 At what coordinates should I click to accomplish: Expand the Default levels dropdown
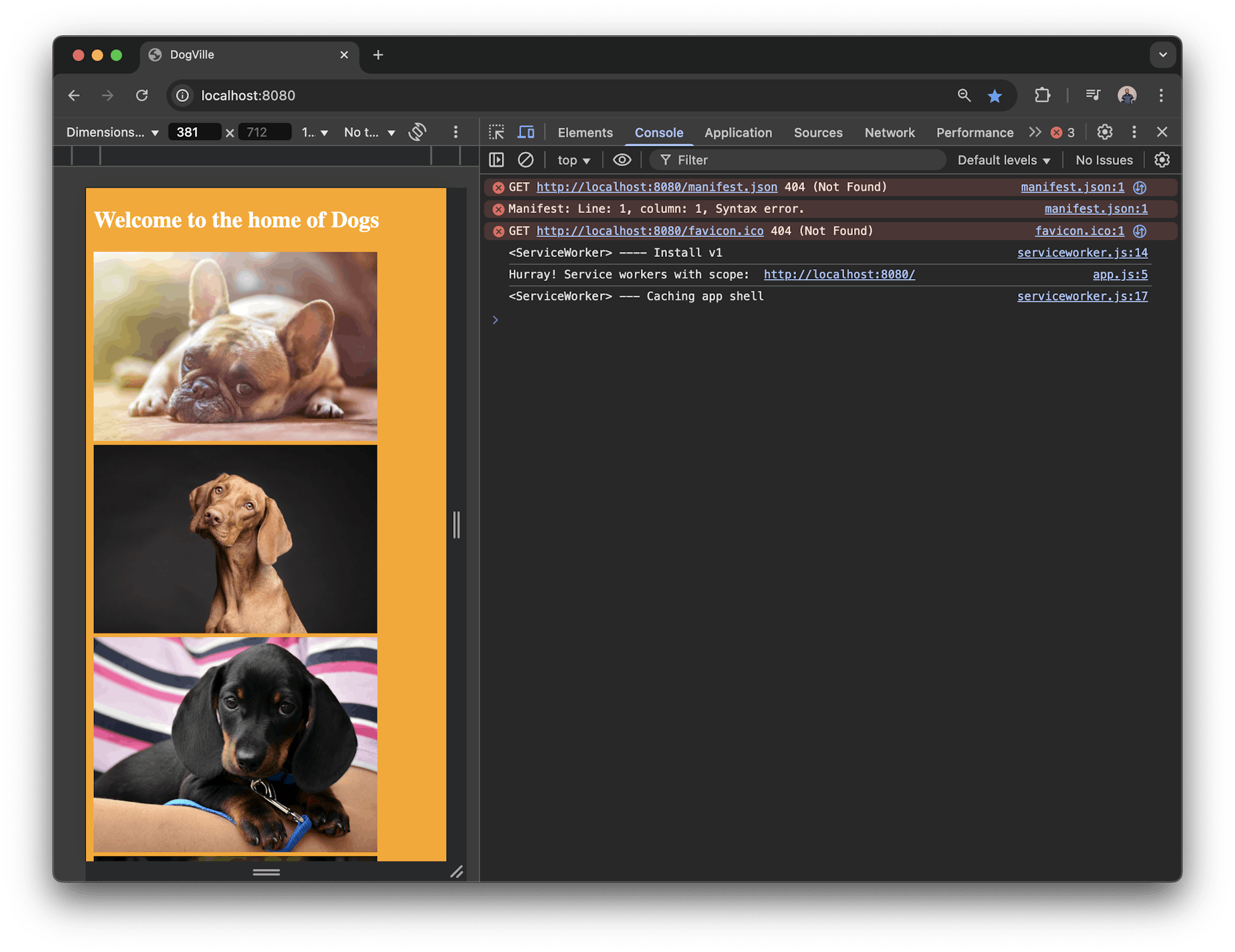pyautogui.click(x=1003, y=160)
